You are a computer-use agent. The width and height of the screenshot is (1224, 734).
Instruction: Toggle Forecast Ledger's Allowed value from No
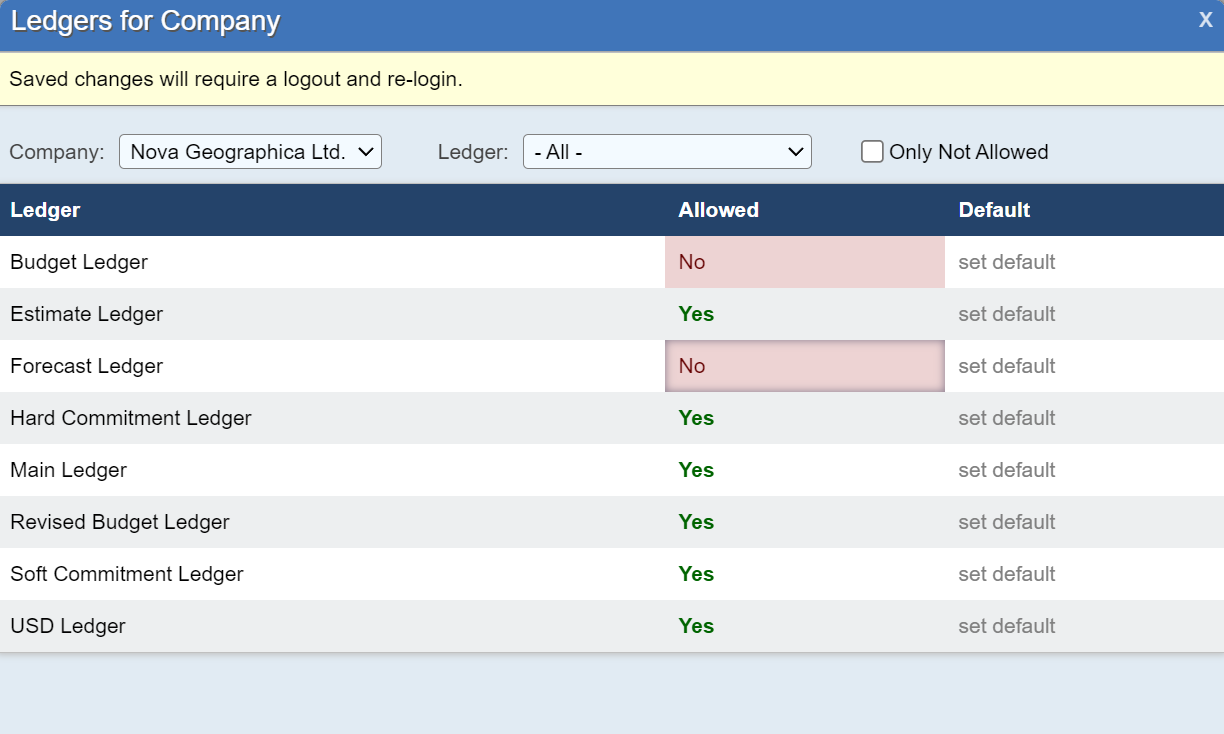(692, 366)
